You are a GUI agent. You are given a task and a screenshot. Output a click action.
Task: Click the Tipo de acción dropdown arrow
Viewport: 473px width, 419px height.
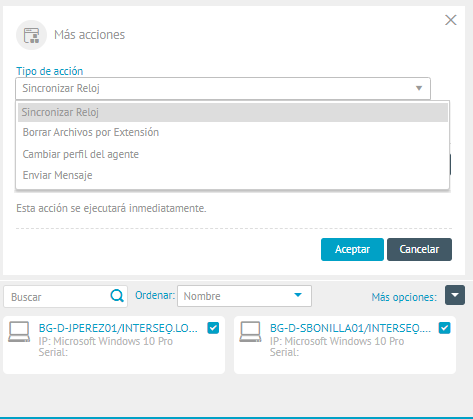click(419, 88)
